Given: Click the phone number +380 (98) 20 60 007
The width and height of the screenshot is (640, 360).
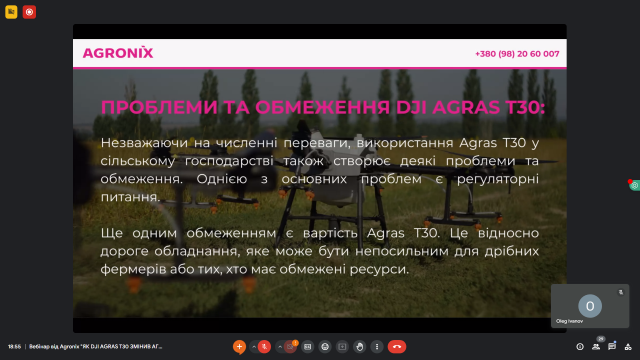Looking at the screenshot, I should (517, 54).
